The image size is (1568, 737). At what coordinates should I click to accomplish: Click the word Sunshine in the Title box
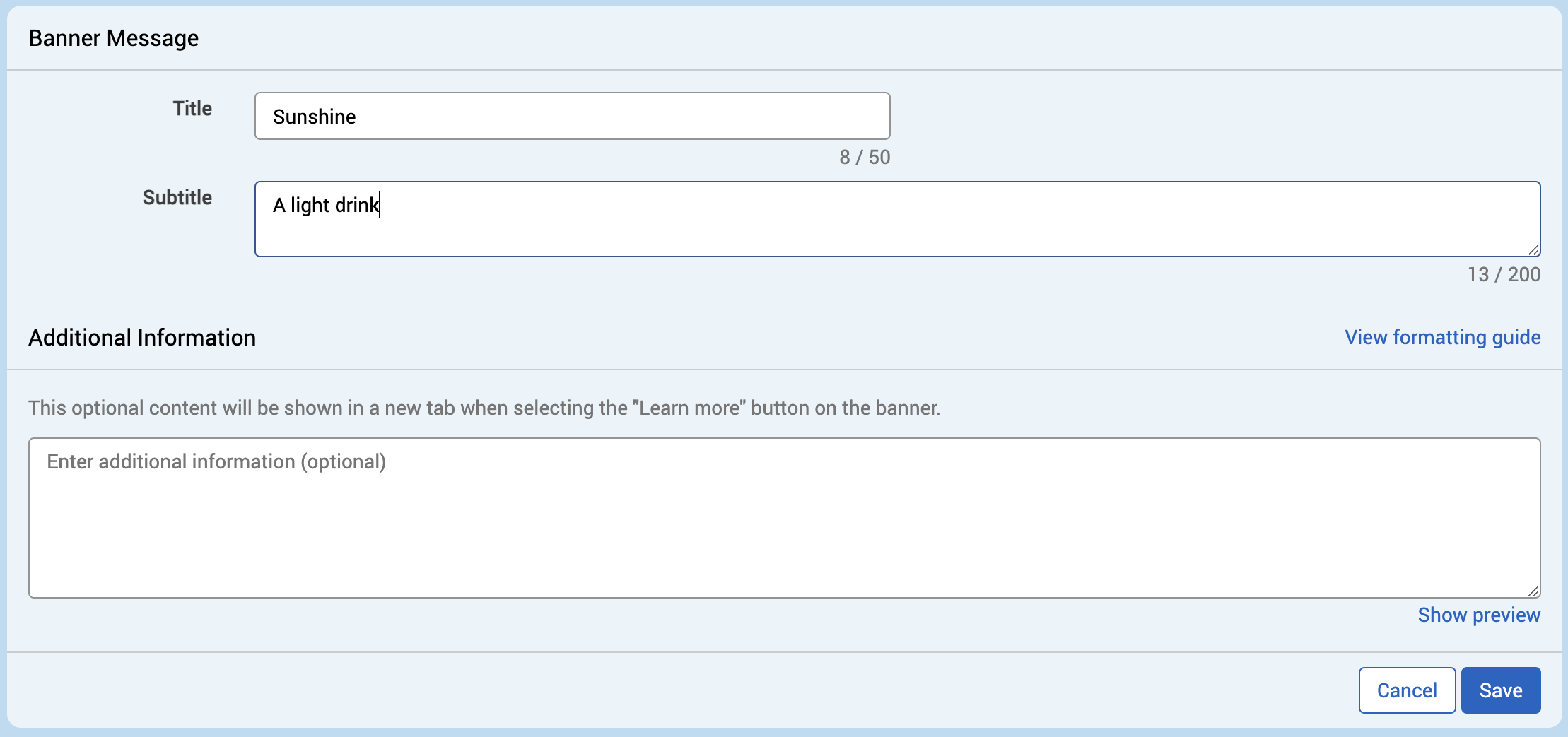pos(315,117)
